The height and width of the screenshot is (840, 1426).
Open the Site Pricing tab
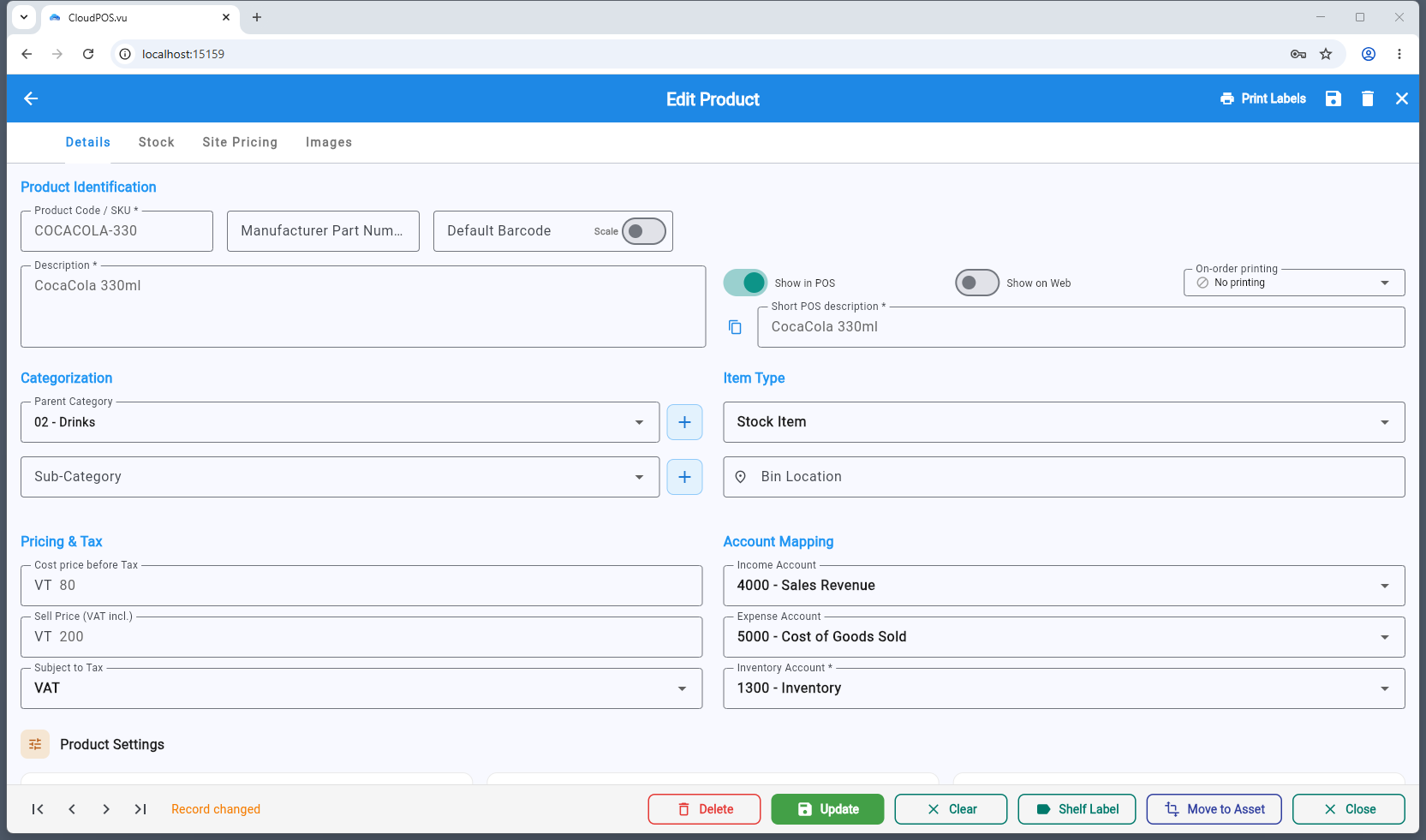[240, 142]
